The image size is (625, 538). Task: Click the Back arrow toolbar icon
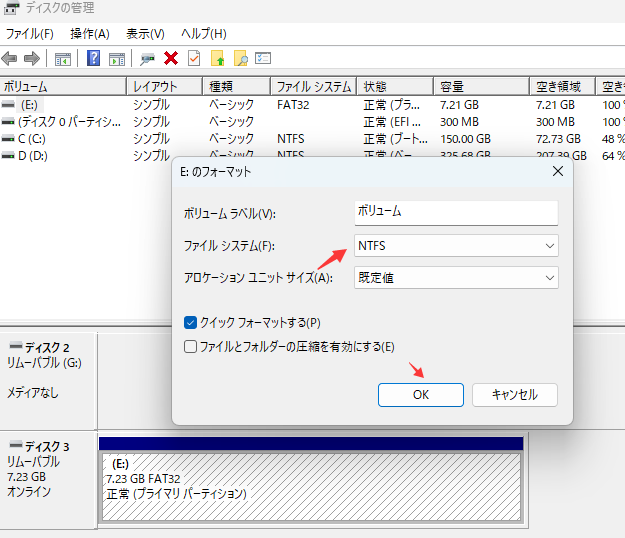[9, 59]
